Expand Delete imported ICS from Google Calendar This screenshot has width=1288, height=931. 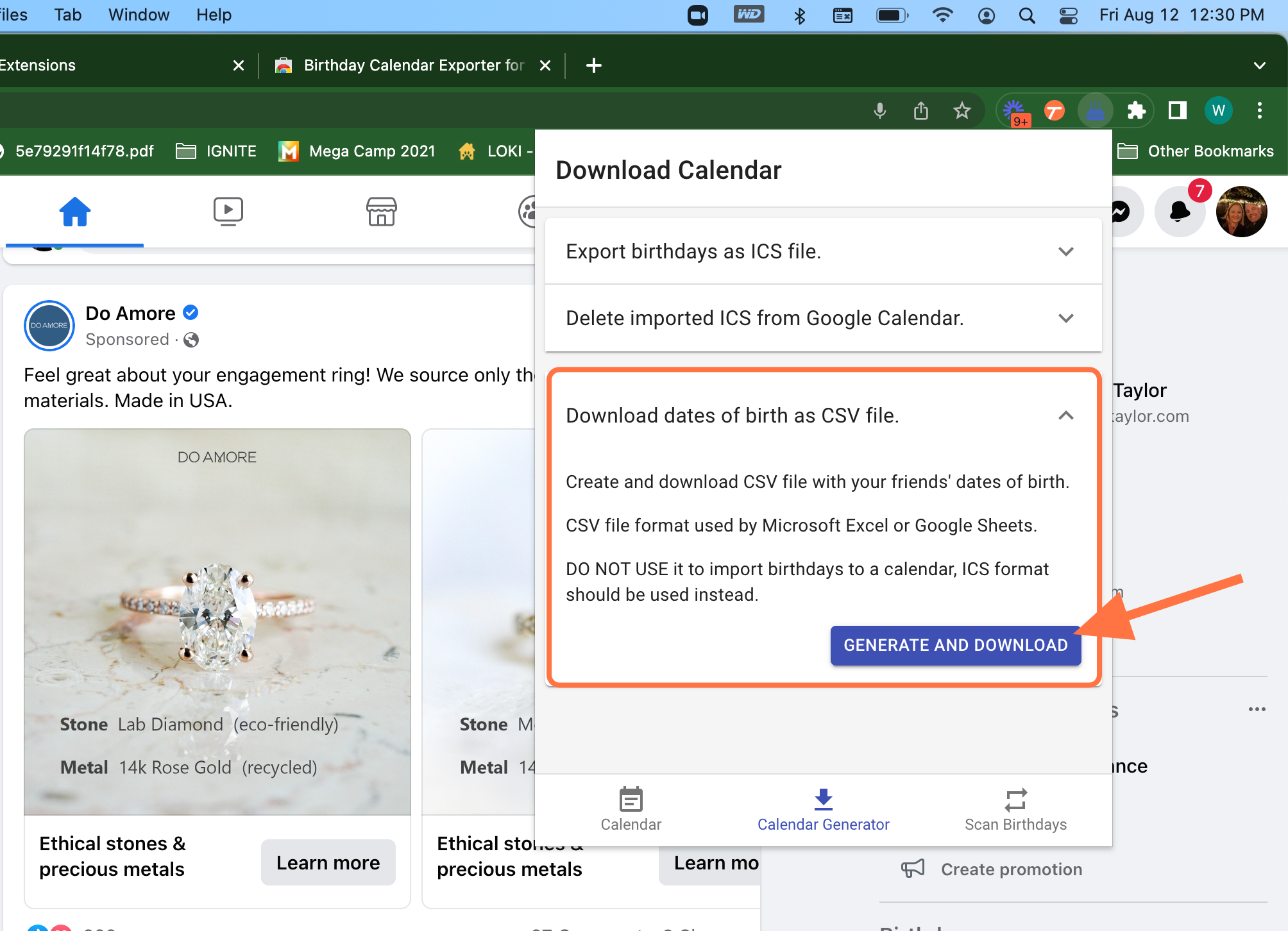click(823, 318)
